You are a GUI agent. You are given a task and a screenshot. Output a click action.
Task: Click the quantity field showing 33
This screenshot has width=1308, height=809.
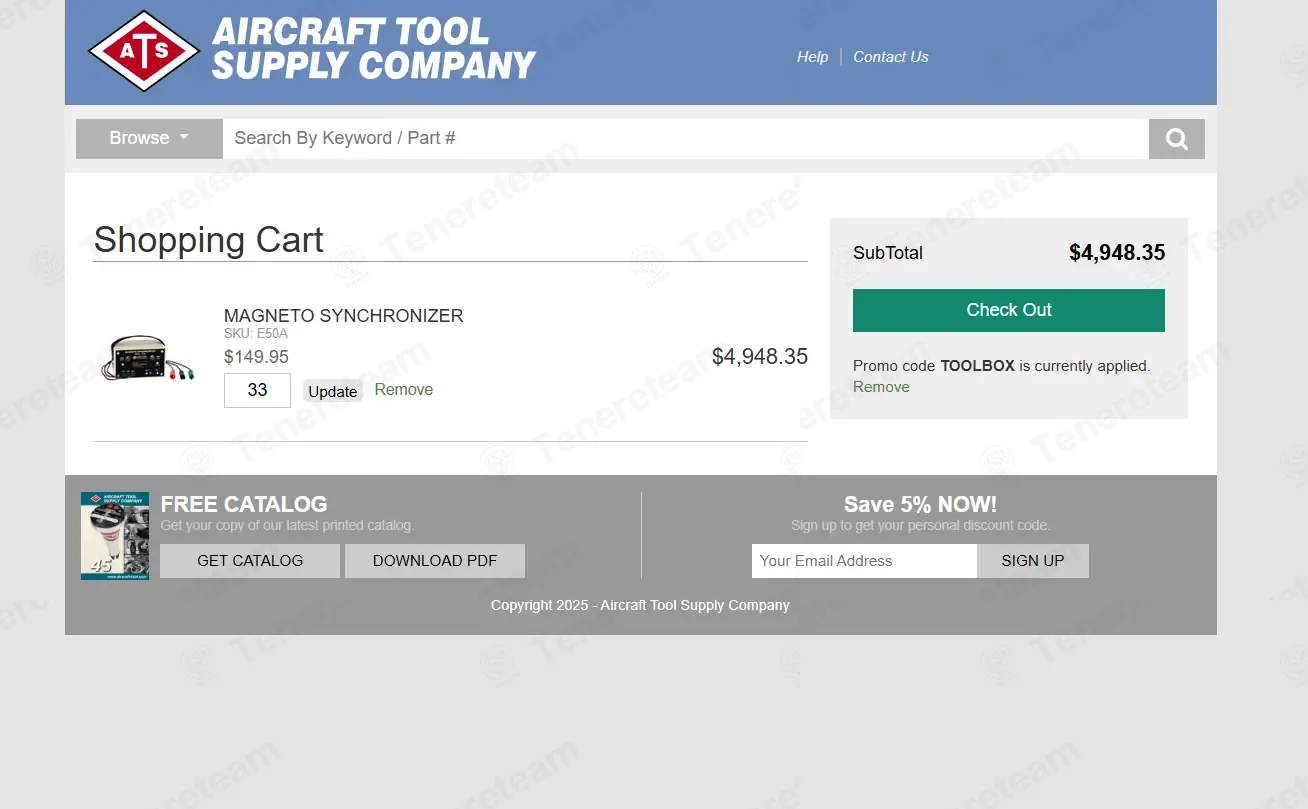click(257, 390)
